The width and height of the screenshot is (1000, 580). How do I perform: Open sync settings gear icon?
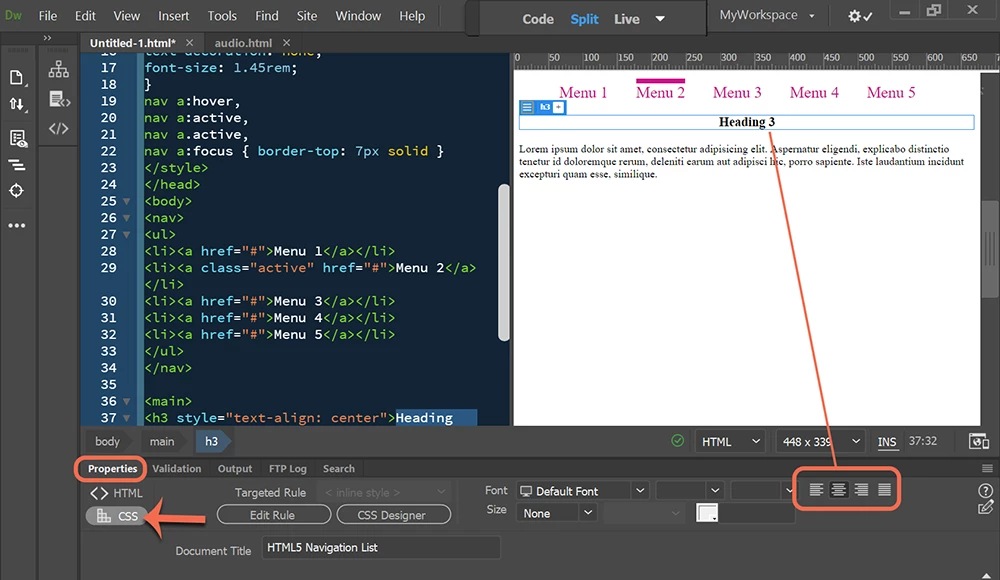859,17
